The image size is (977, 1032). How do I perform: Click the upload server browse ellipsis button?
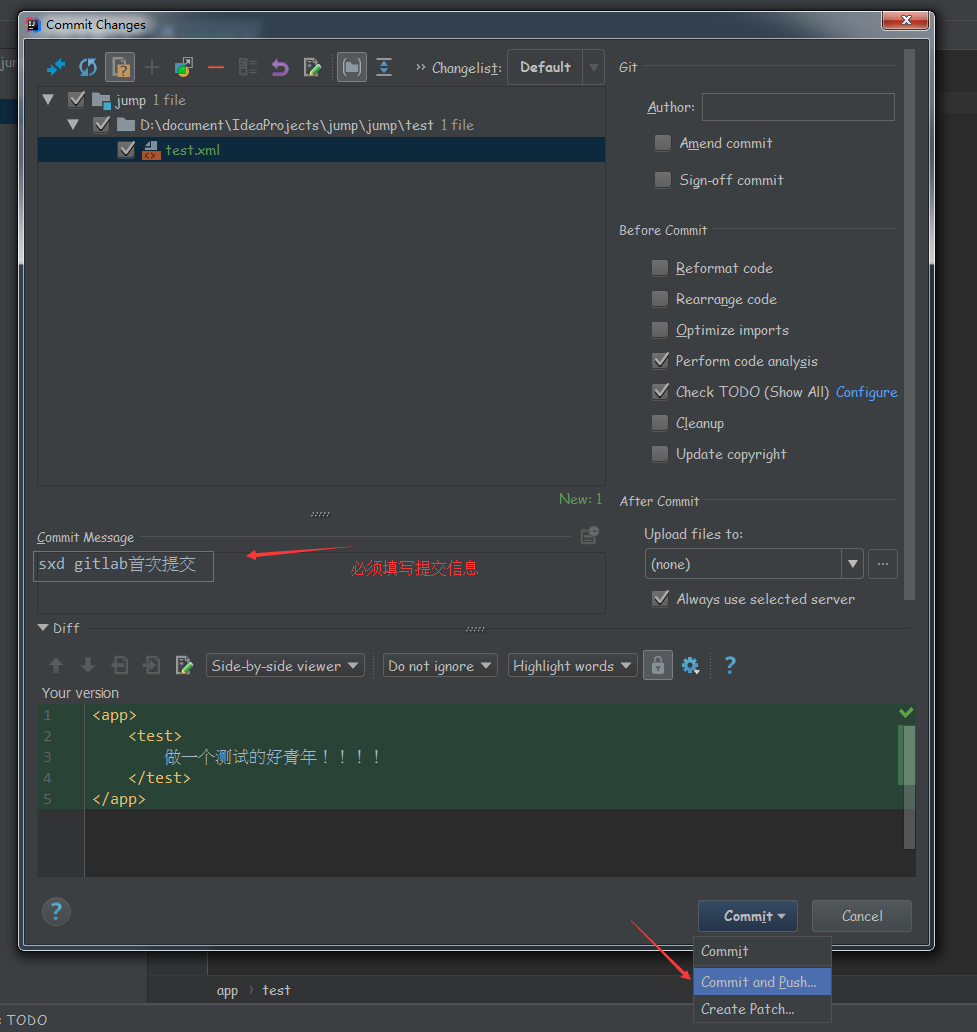coord(883,564)
